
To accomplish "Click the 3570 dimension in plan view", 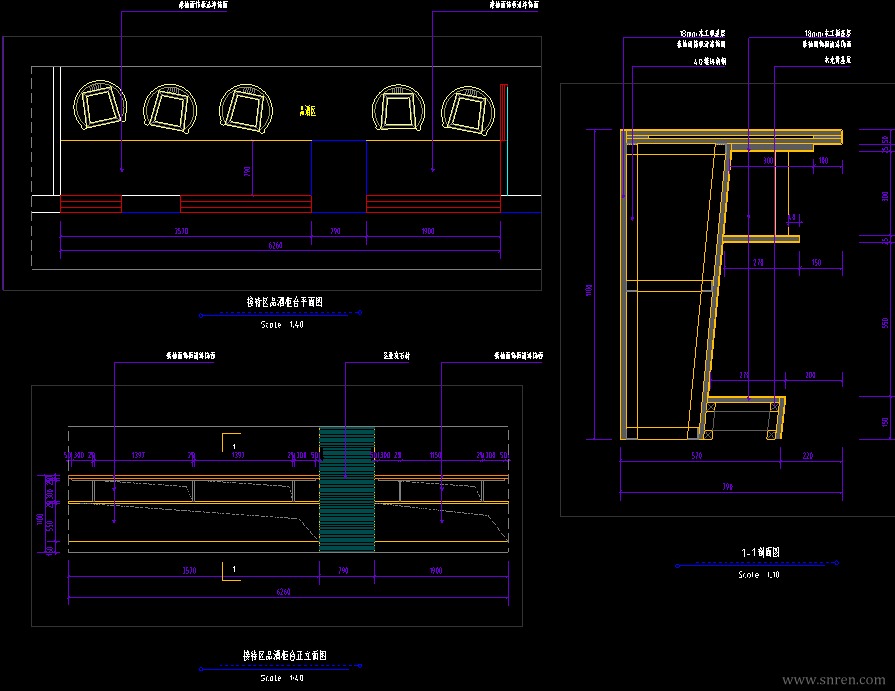I will (182, 231).
